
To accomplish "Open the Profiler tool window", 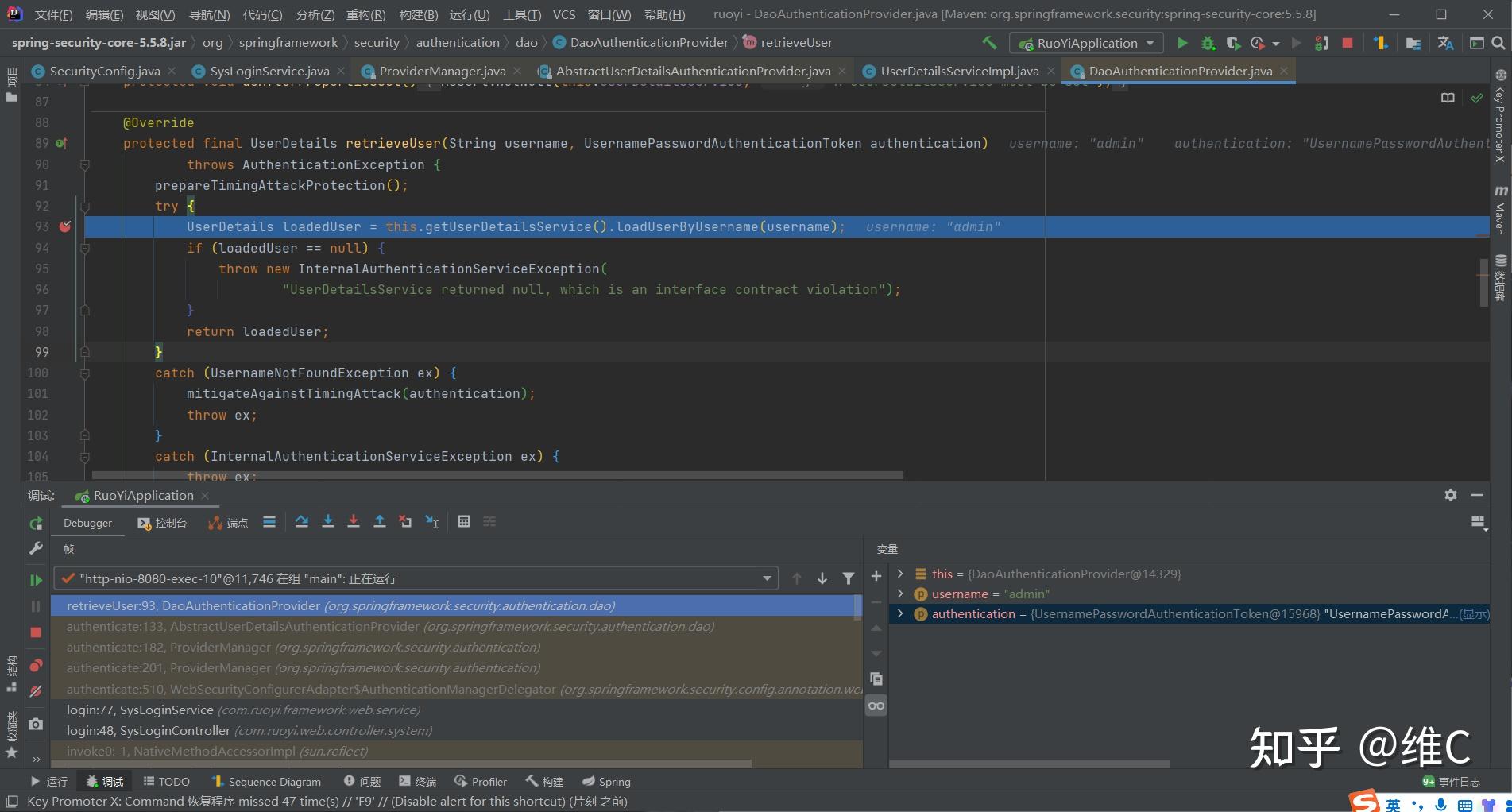I will point(481,781).
